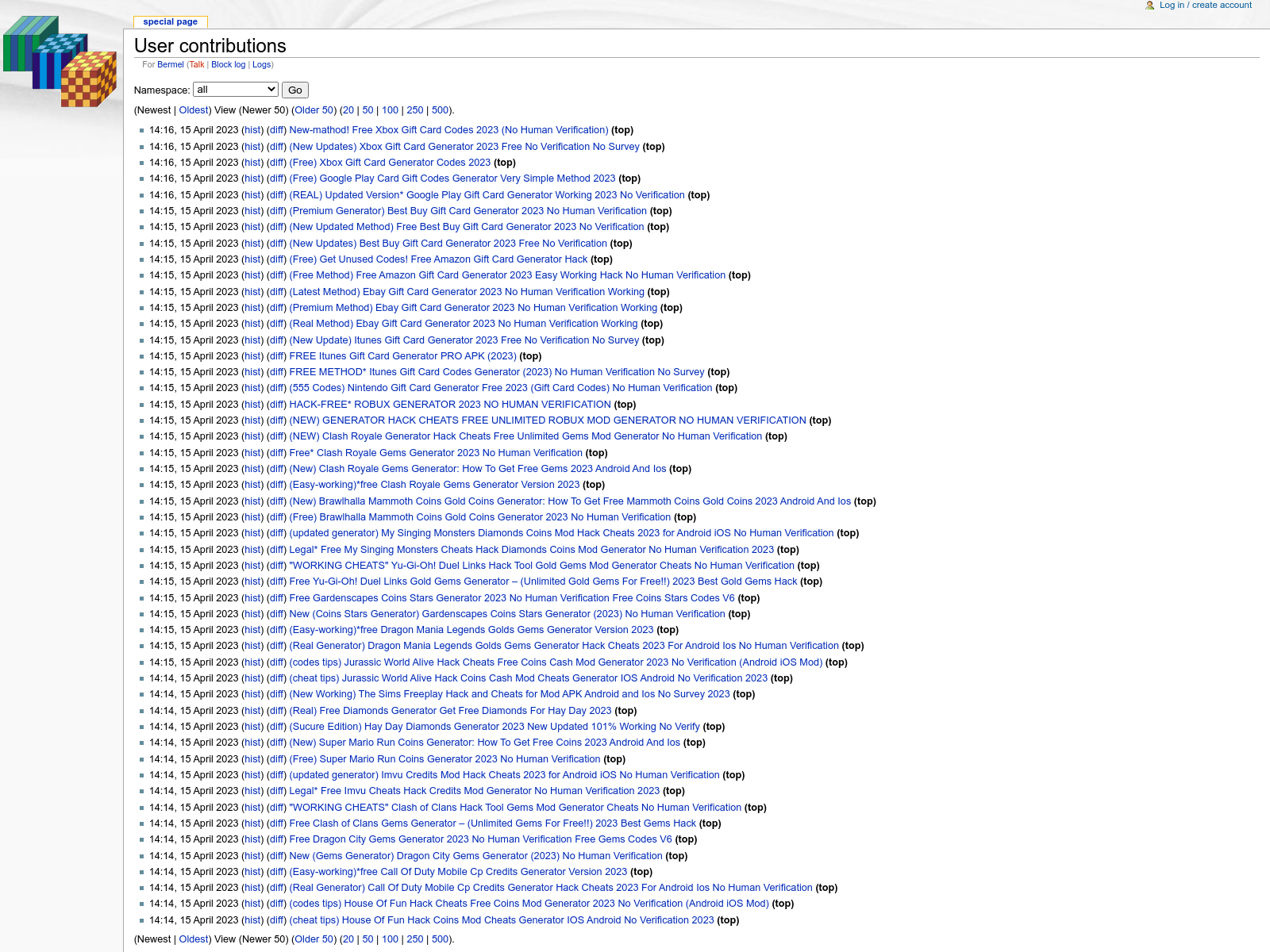Open (555 Codes) Nintendo Gift Card page

pyautogui.click(x=501, y=388)
